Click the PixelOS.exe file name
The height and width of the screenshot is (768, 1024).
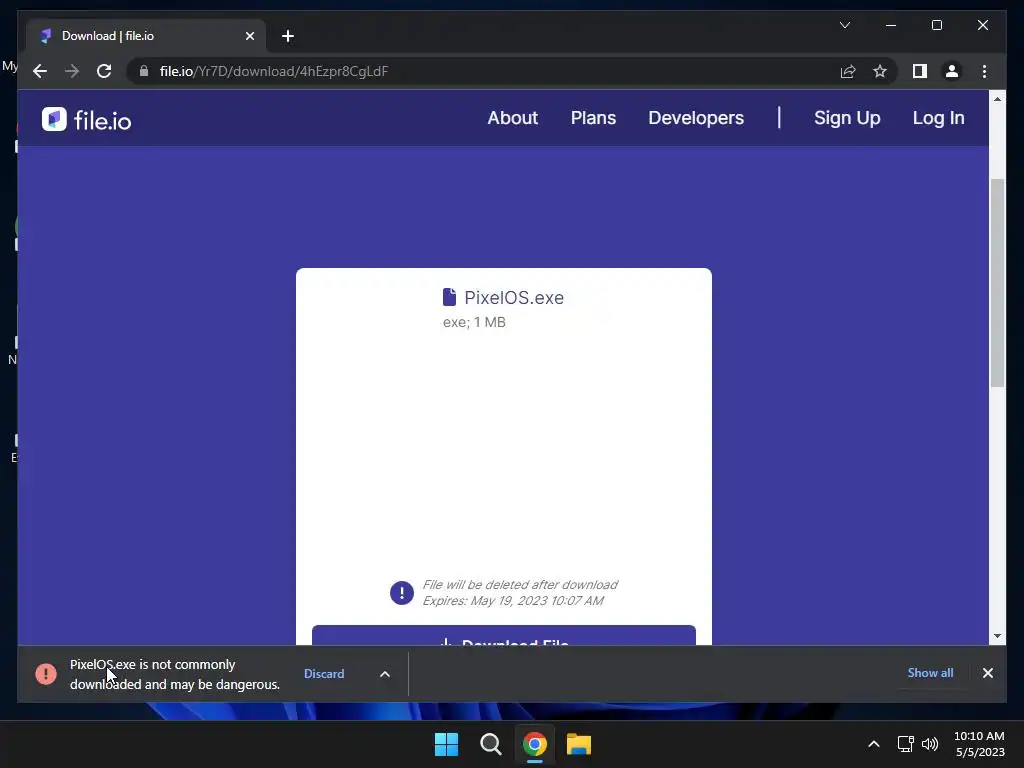tap(514, 298)
